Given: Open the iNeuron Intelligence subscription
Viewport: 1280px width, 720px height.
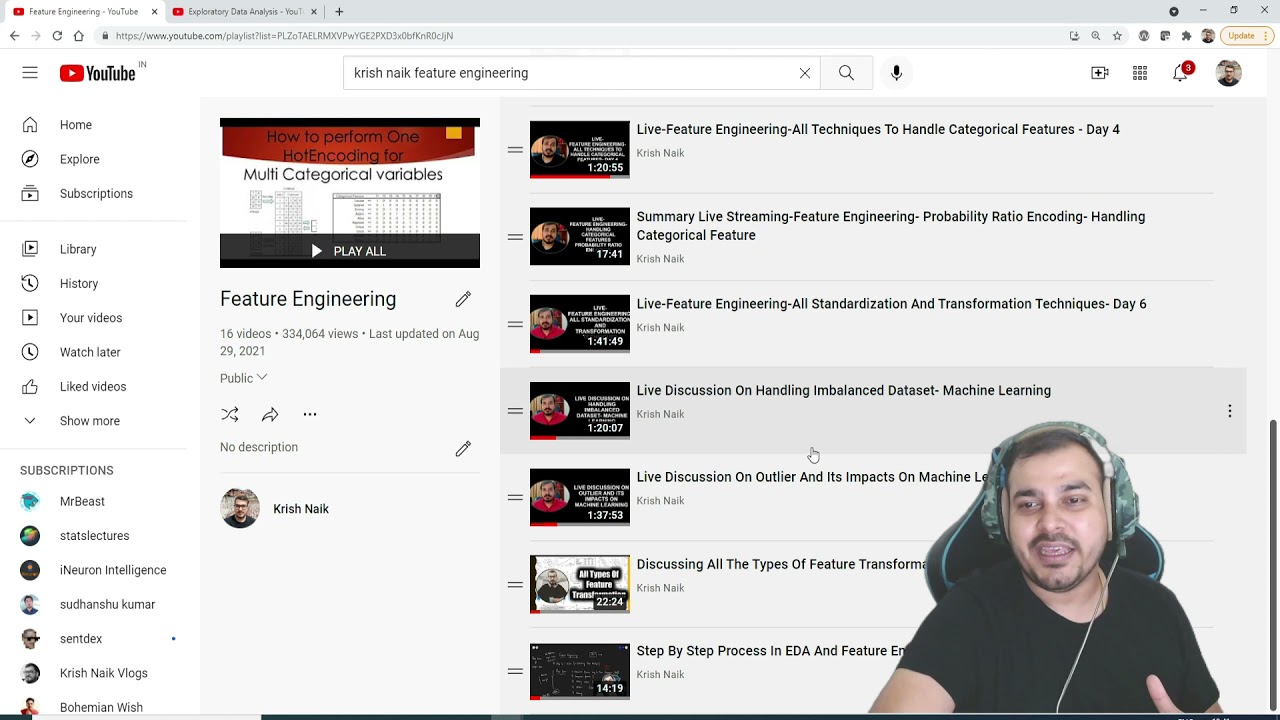Looking at the screenshot, I should click(x=112, y=570).
